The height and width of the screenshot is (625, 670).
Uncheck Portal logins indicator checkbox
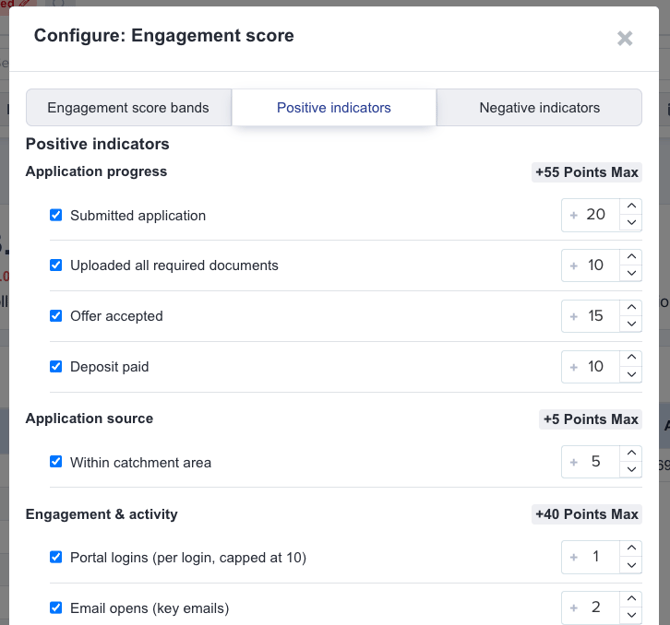coord(56,557)
